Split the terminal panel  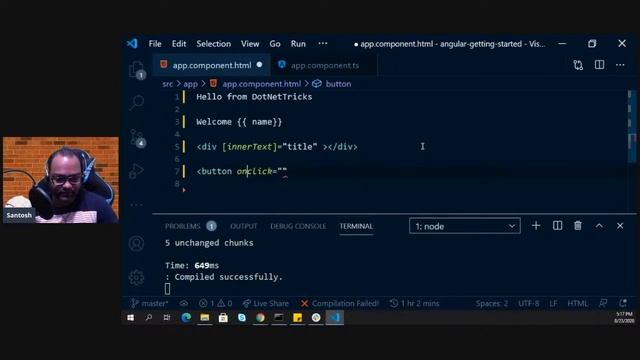557,226
